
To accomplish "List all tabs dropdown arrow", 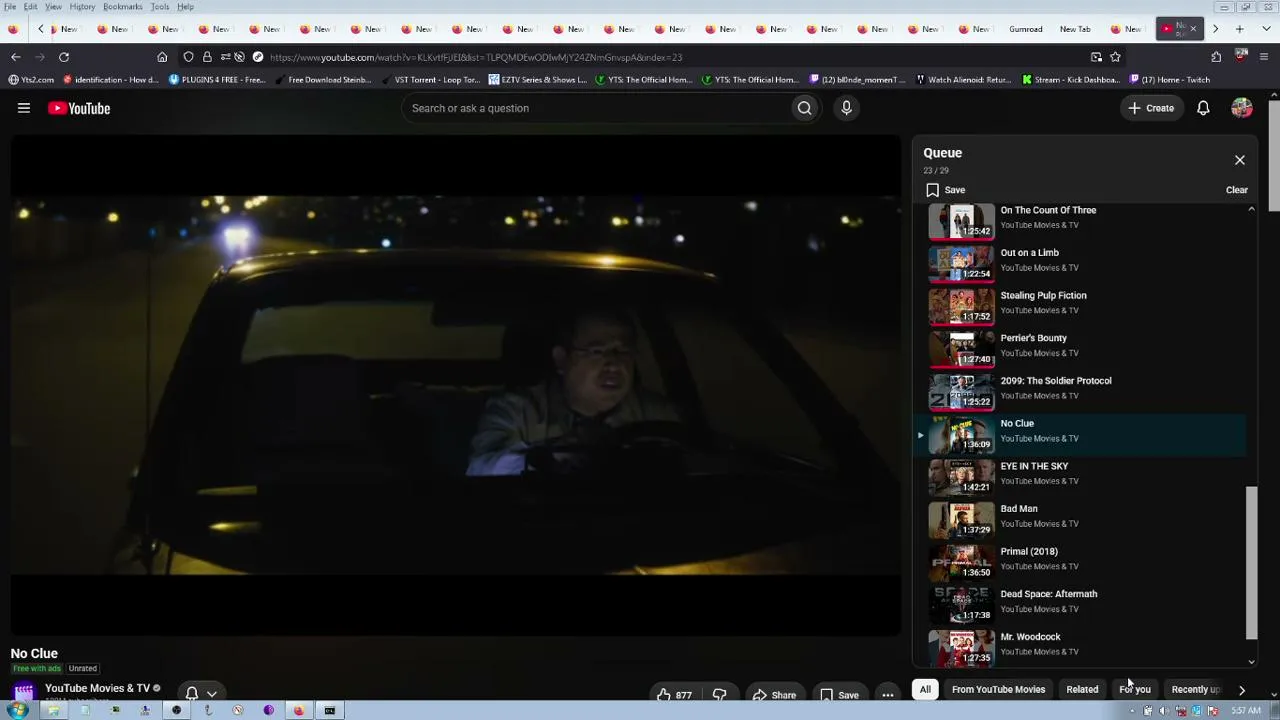I will click(1264, 29).
